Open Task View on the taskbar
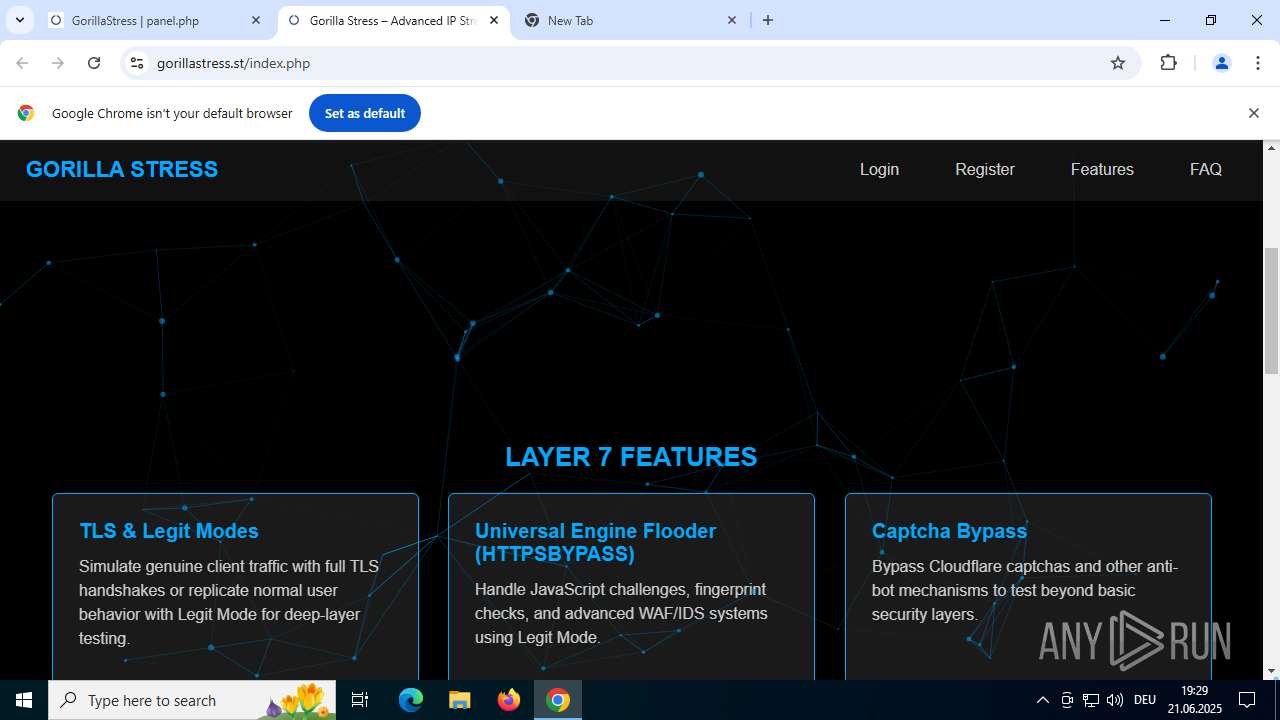 [361, 700]
